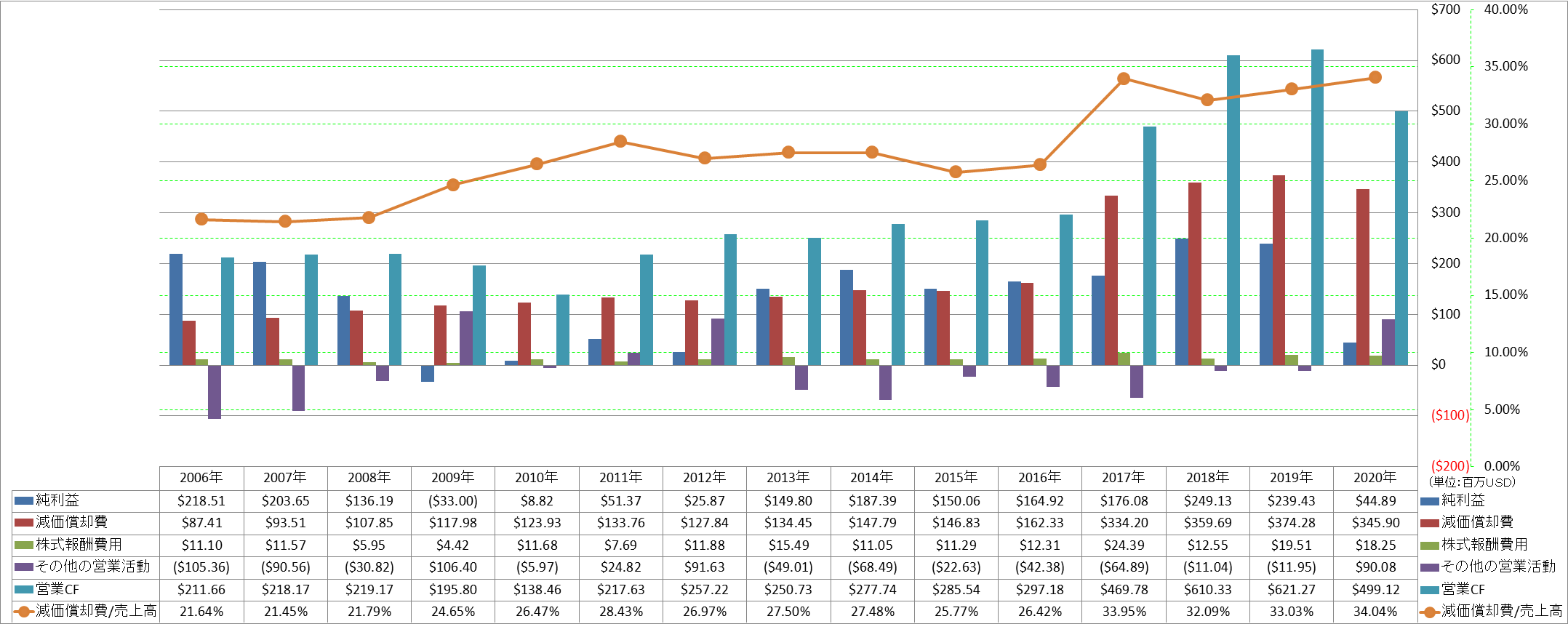
Task: Click the (単位:百万USD) unit note
Action: pyautogui.click(x=1472, y=482)
